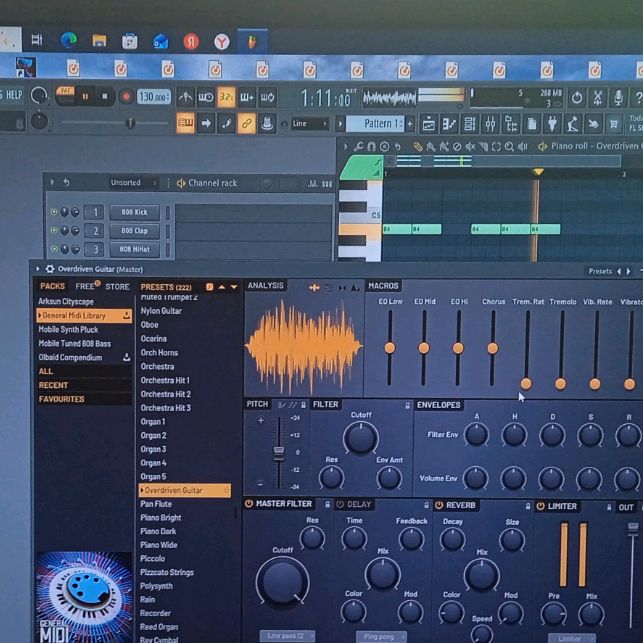Open the Unsorted channel filter dropdown

(x=132, y=183)
